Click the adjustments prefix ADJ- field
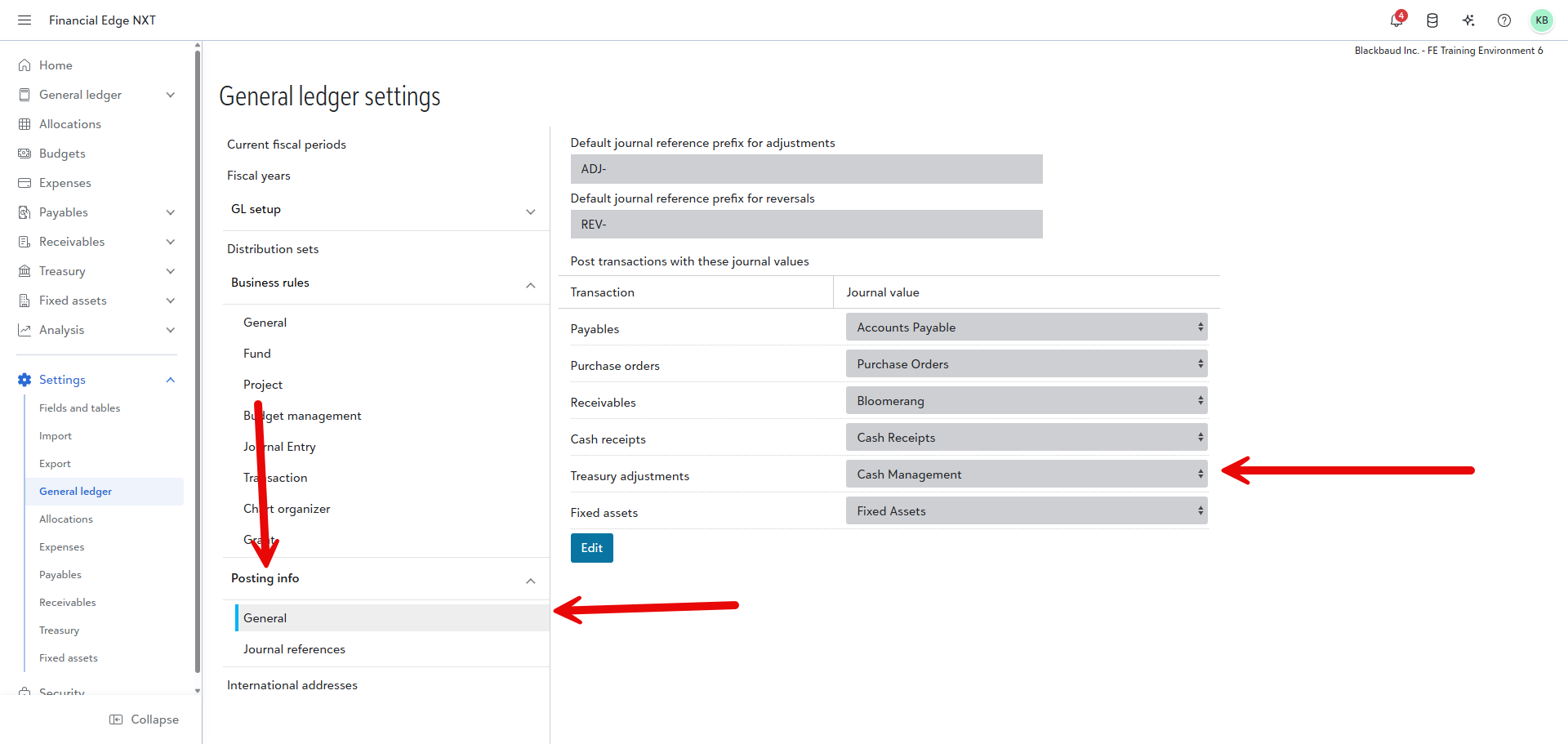The image size is (1568, 744). point(807,169)
